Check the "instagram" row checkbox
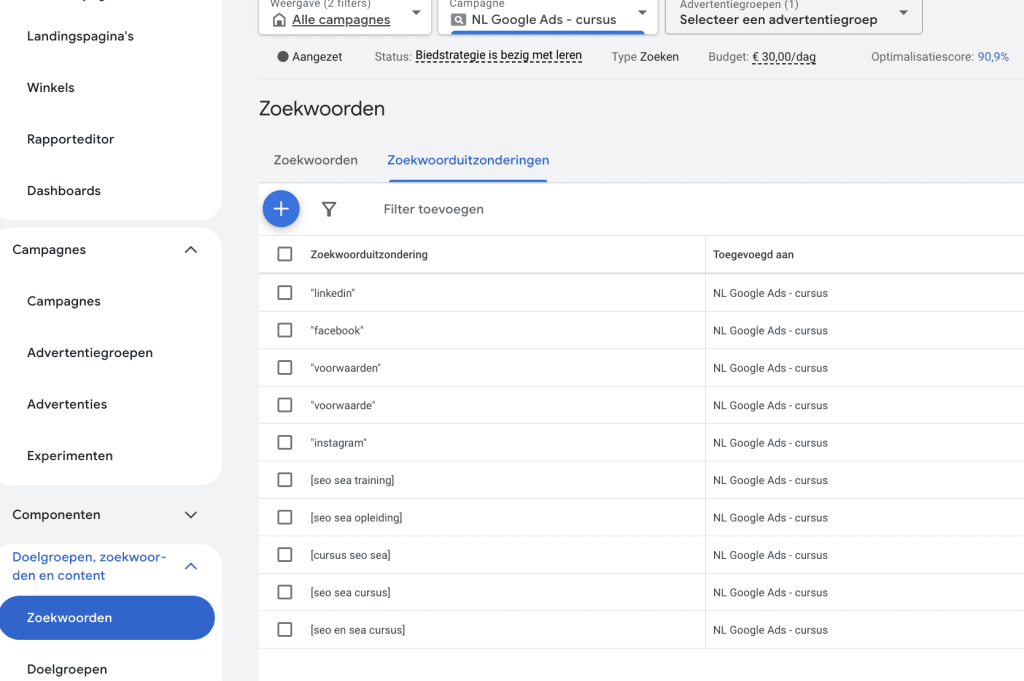This screenshot has width=1024, height=681. (x=285, y=443)
